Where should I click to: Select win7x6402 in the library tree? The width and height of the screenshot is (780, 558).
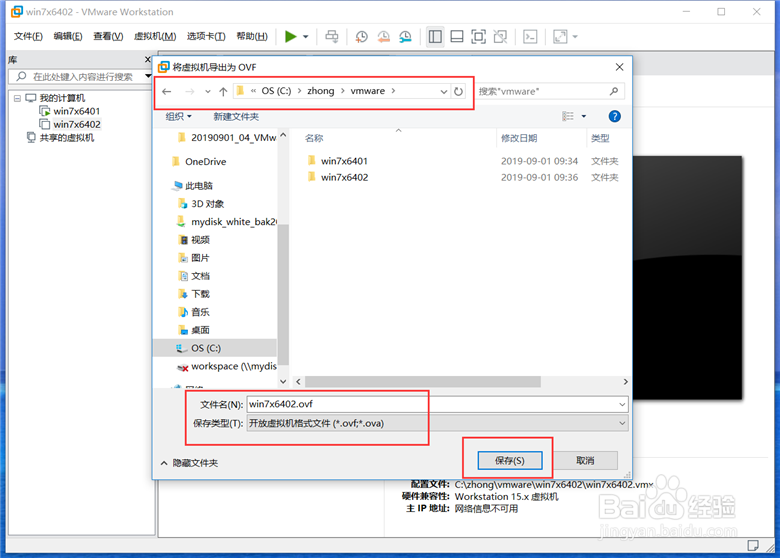click(x=77, y=124)
